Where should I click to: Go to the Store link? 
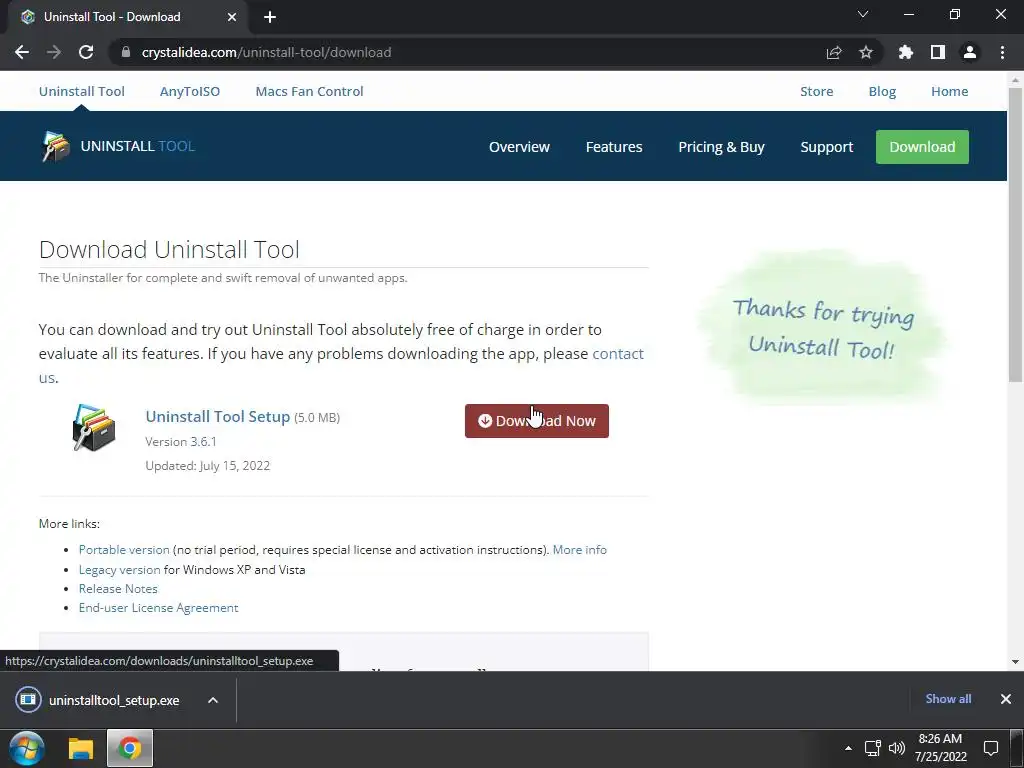[816, 91]
